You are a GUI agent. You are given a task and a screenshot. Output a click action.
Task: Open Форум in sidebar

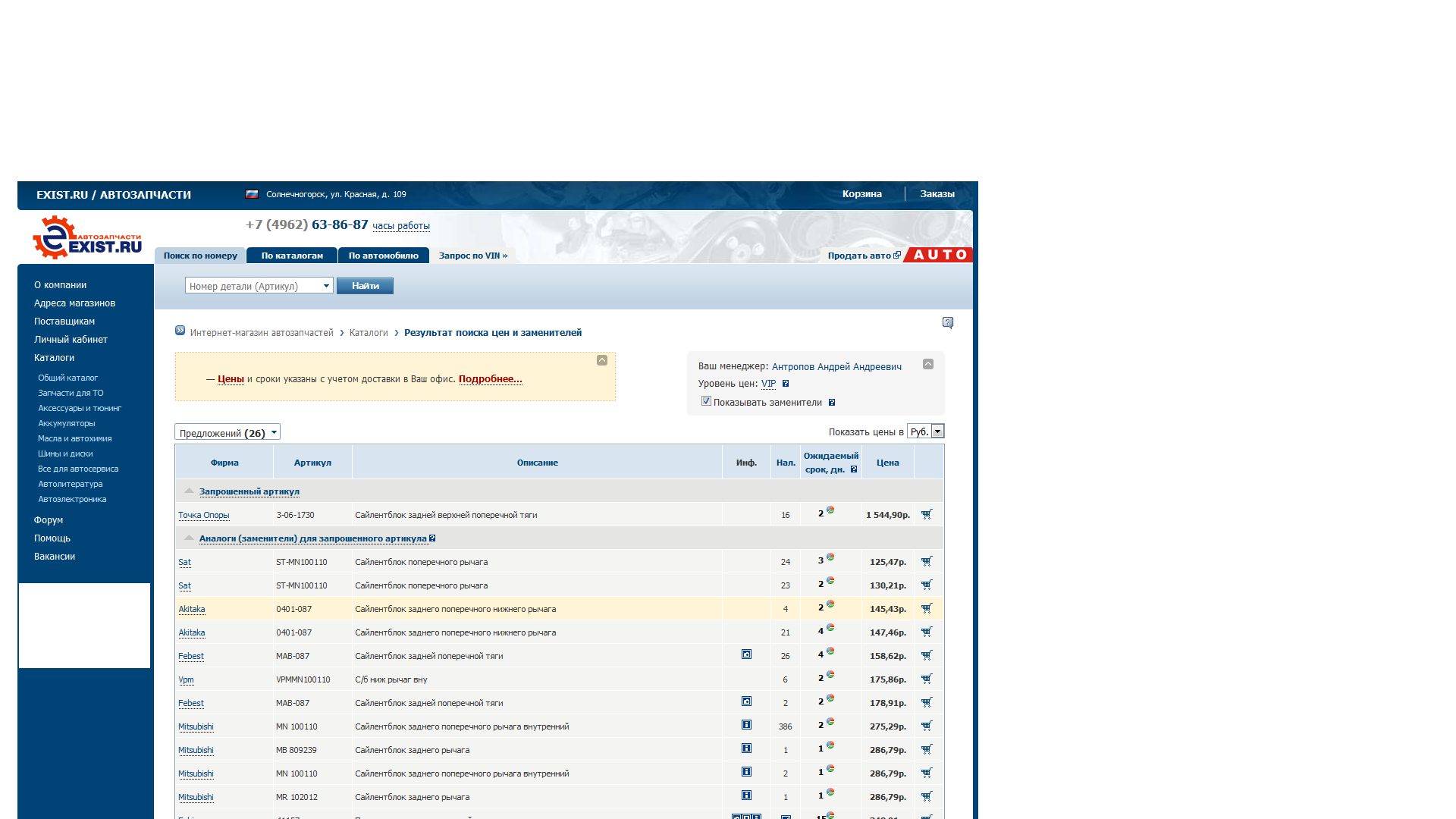click(x=49, y=520)
